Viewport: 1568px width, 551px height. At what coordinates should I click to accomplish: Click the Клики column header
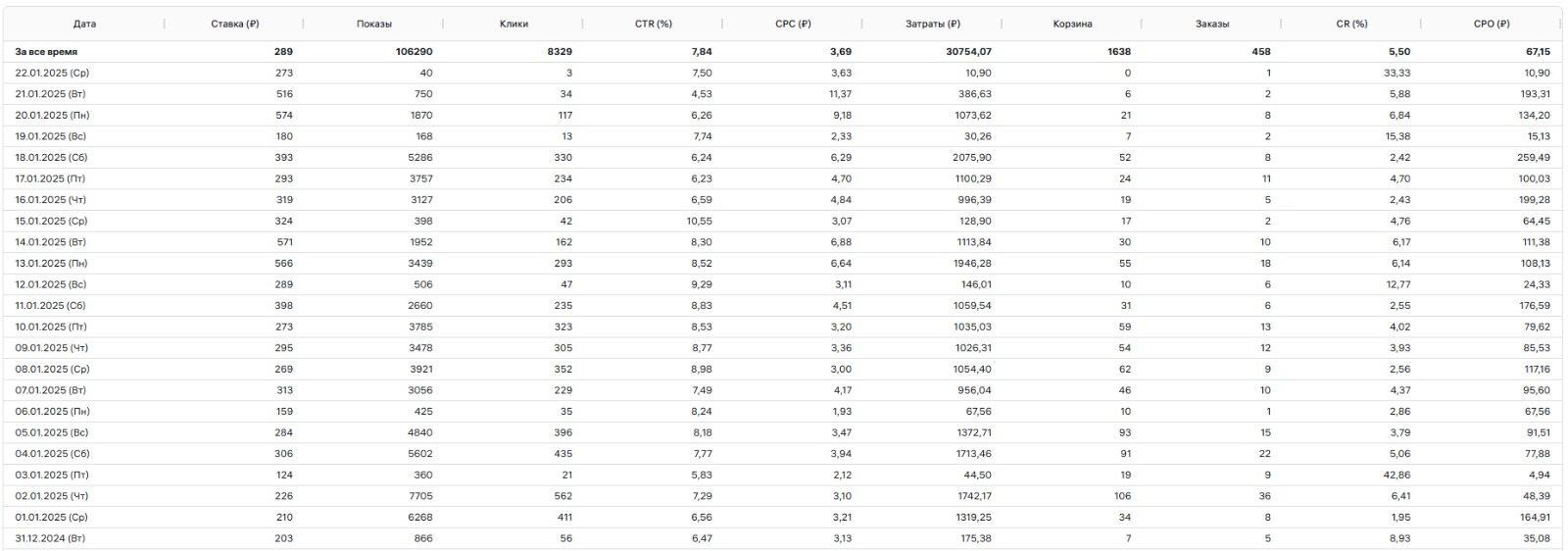514,24
